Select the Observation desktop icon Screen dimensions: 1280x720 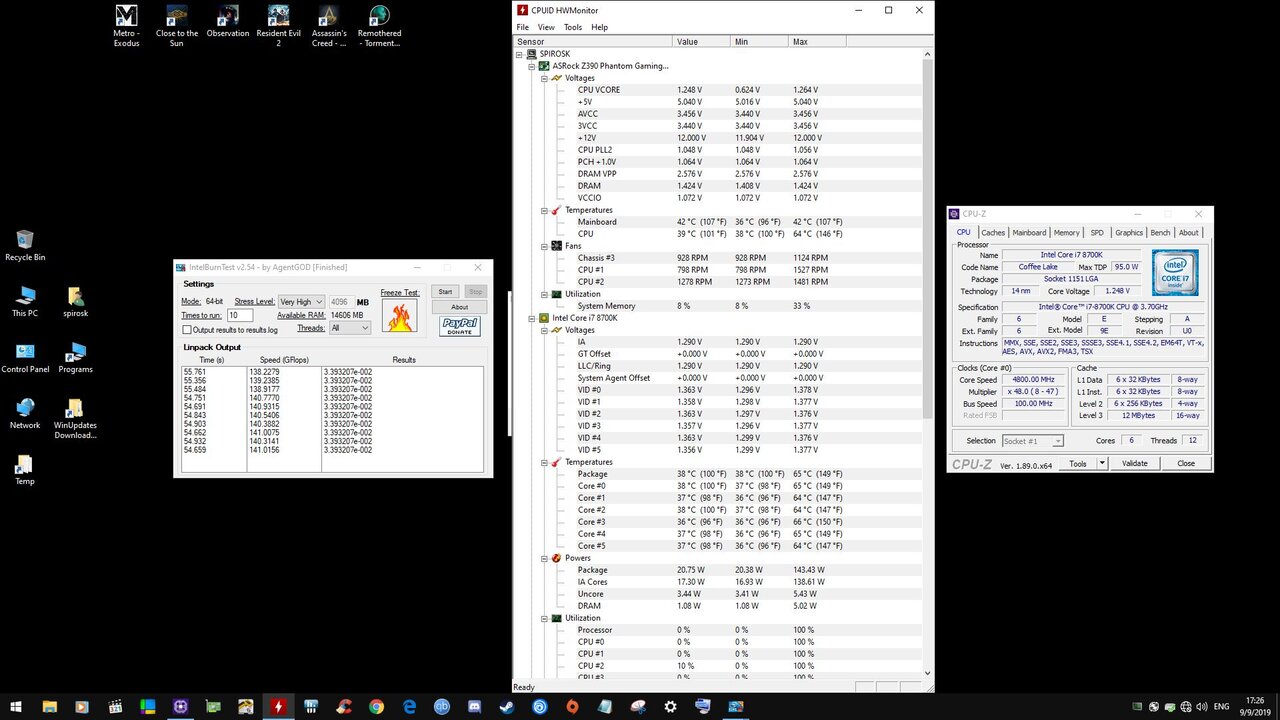point(228,22)
